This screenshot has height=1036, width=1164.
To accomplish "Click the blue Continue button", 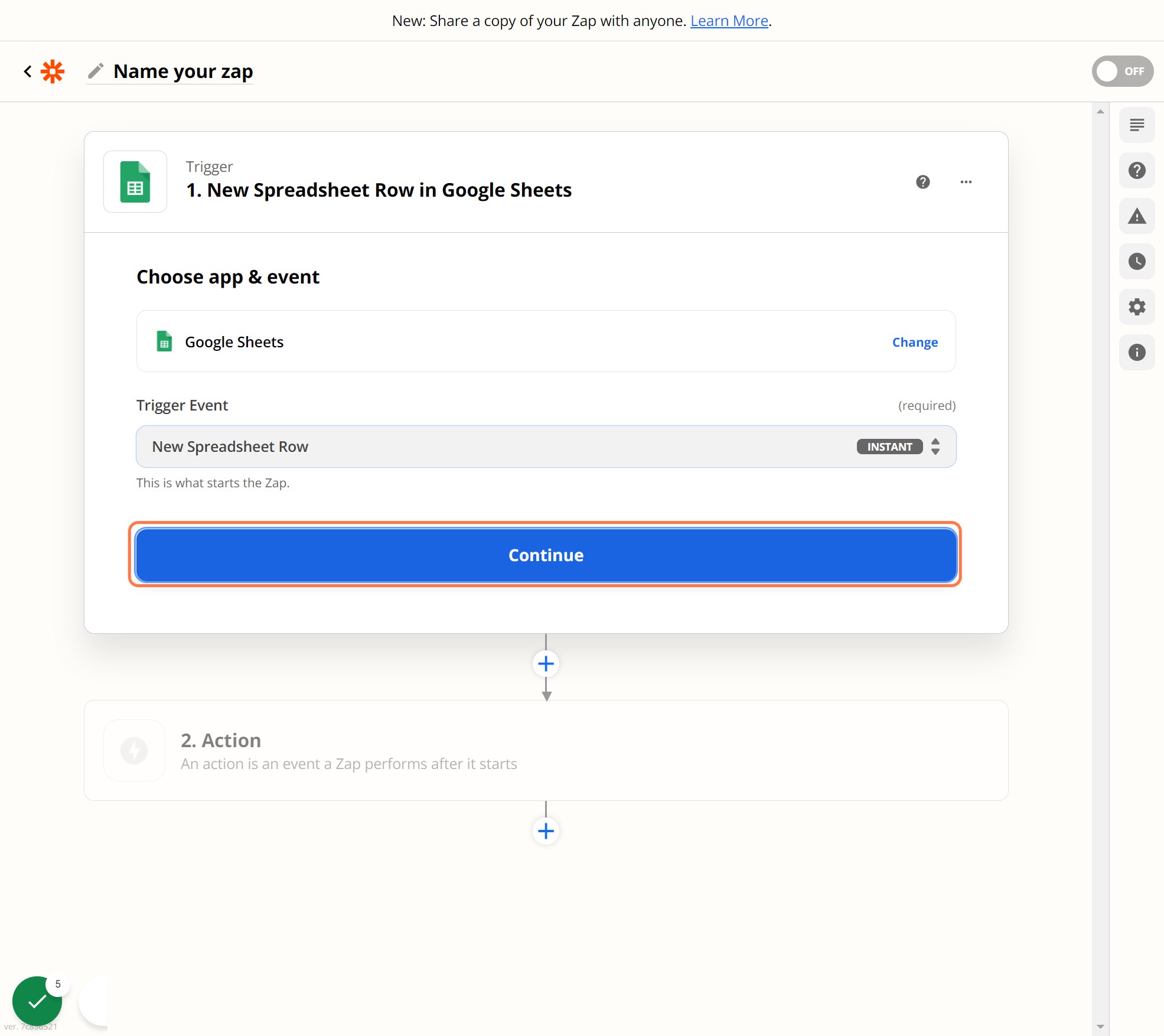I will (546, 555).
